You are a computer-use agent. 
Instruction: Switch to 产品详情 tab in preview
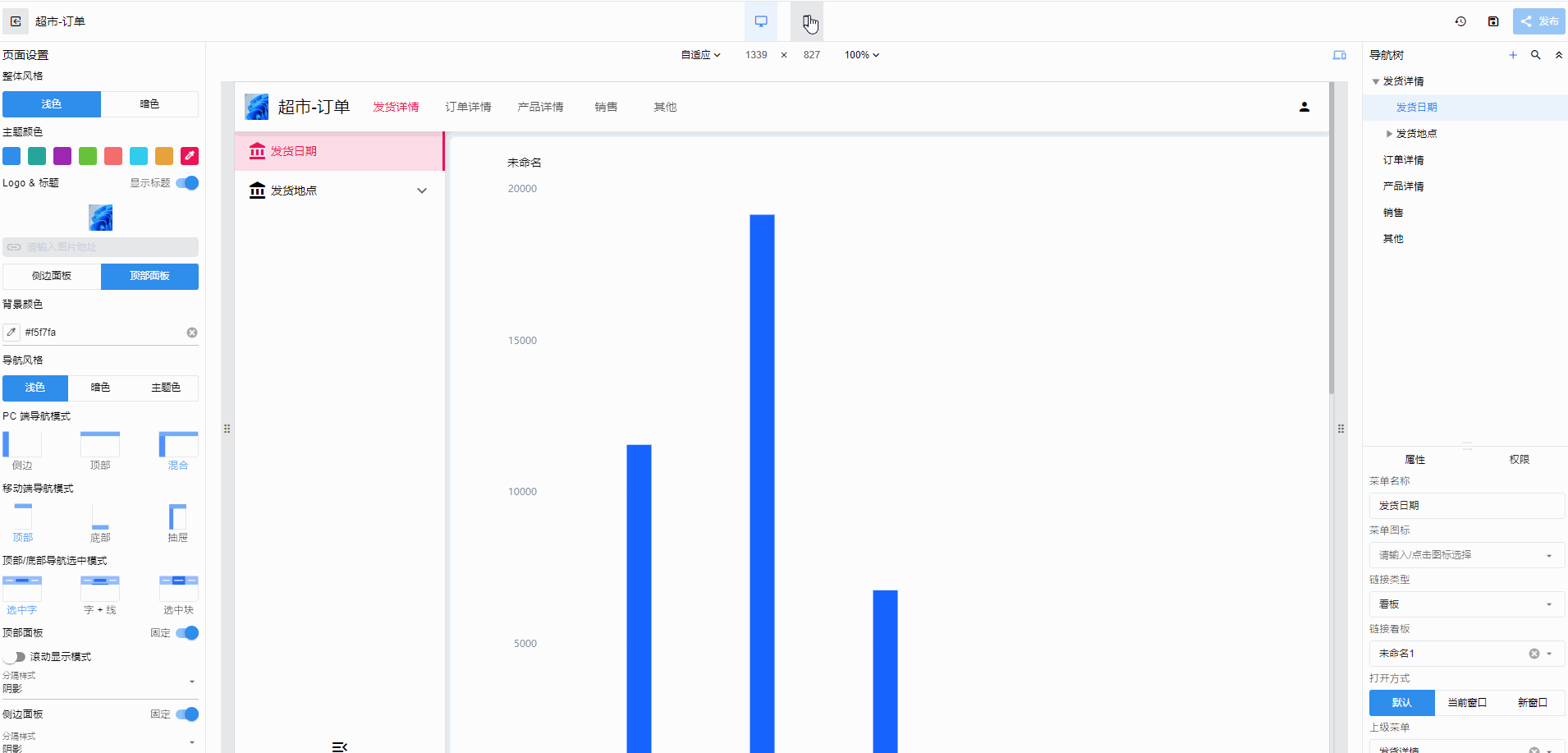[x=540, y=107]
